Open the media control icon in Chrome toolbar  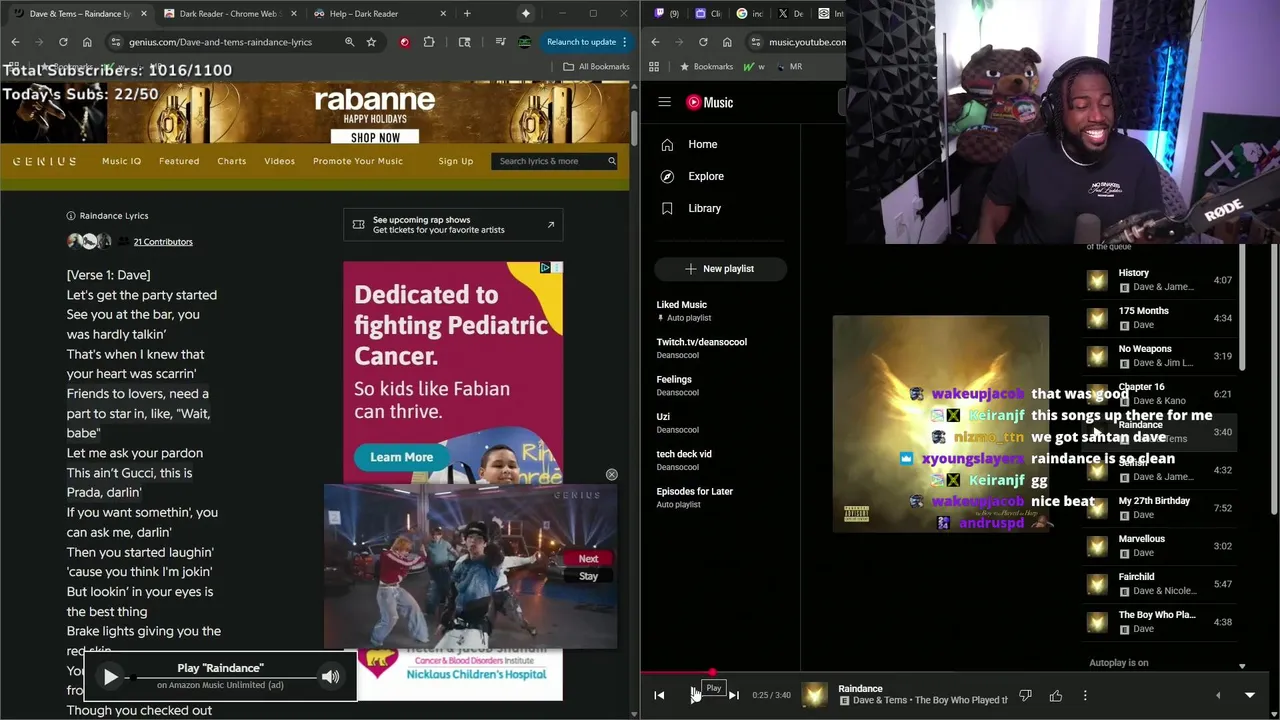click(x=500, y=42)
